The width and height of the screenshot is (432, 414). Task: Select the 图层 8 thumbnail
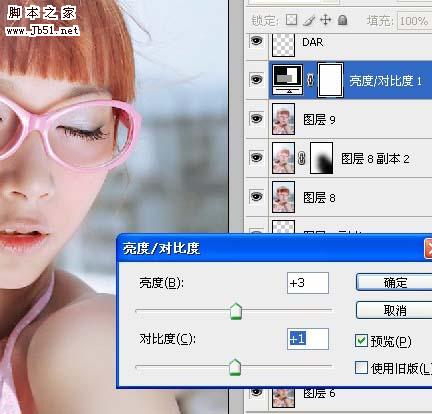click(x=283, y=197)
